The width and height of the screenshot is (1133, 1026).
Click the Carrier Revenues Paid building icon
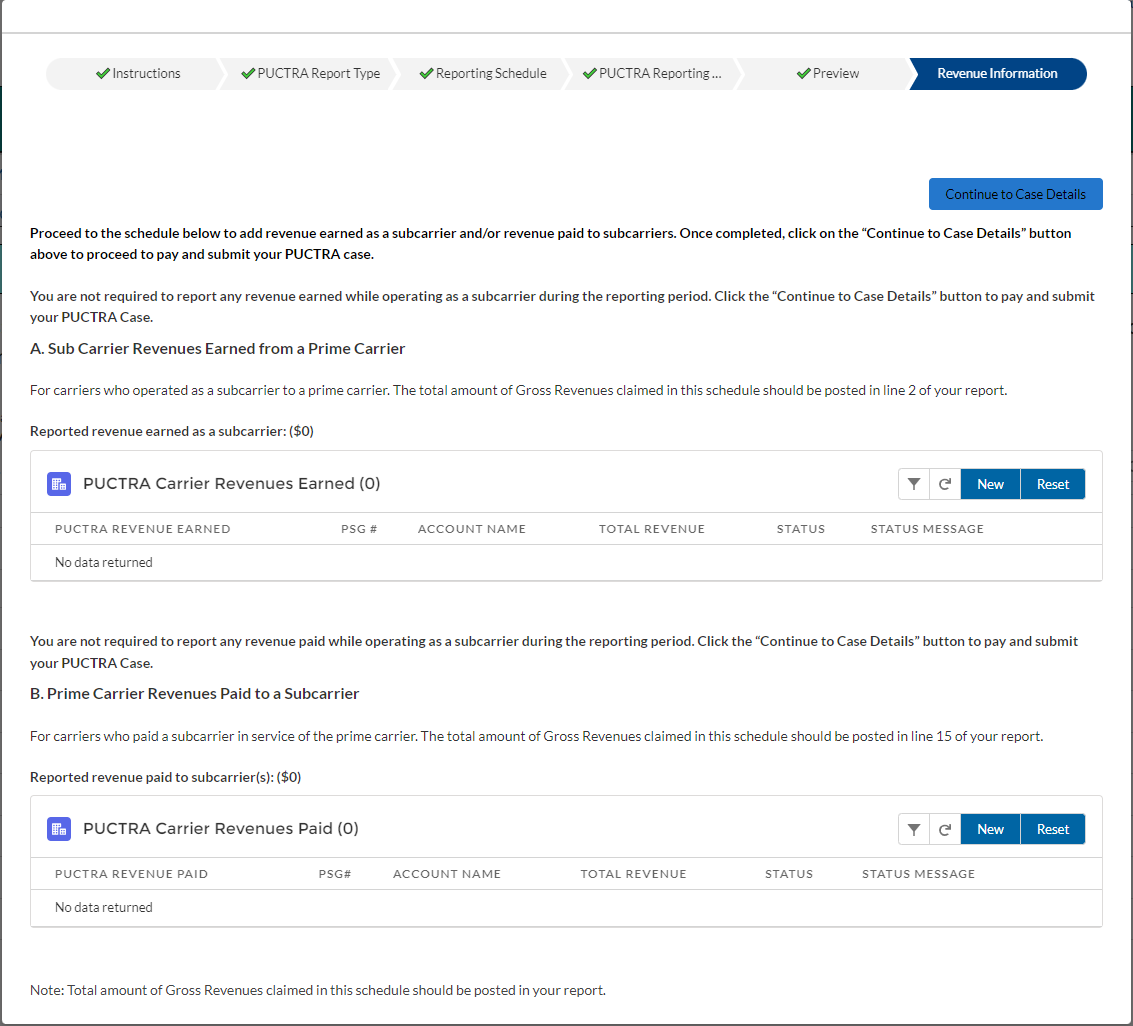click(x=59, y=829)
